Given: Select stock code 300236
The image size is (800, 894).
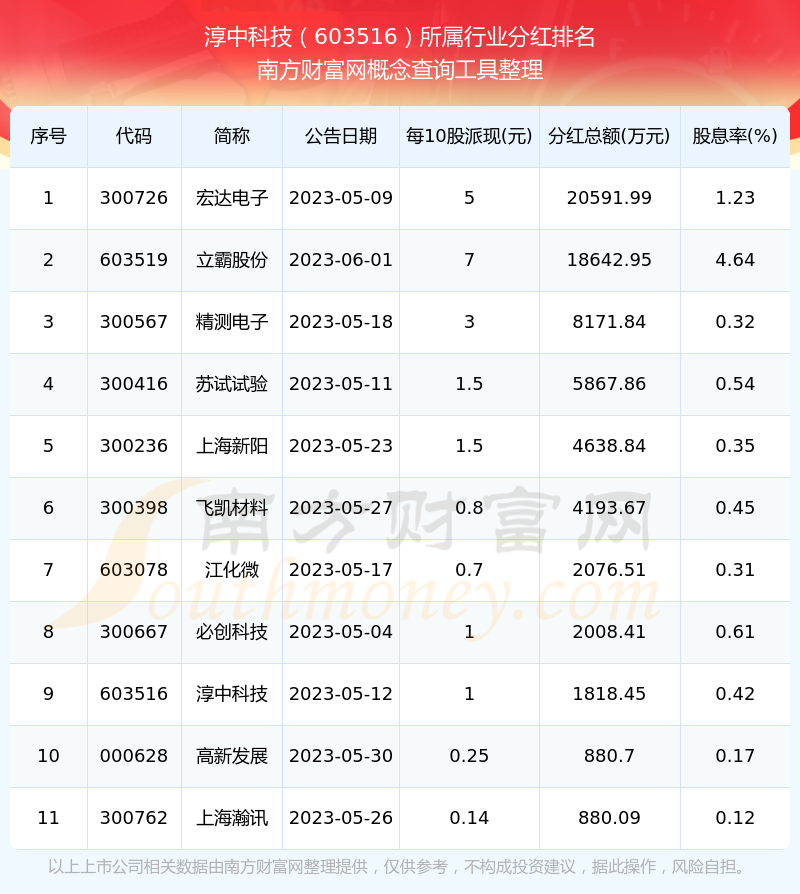Looking at the screenshot, I should pos(134,446).
